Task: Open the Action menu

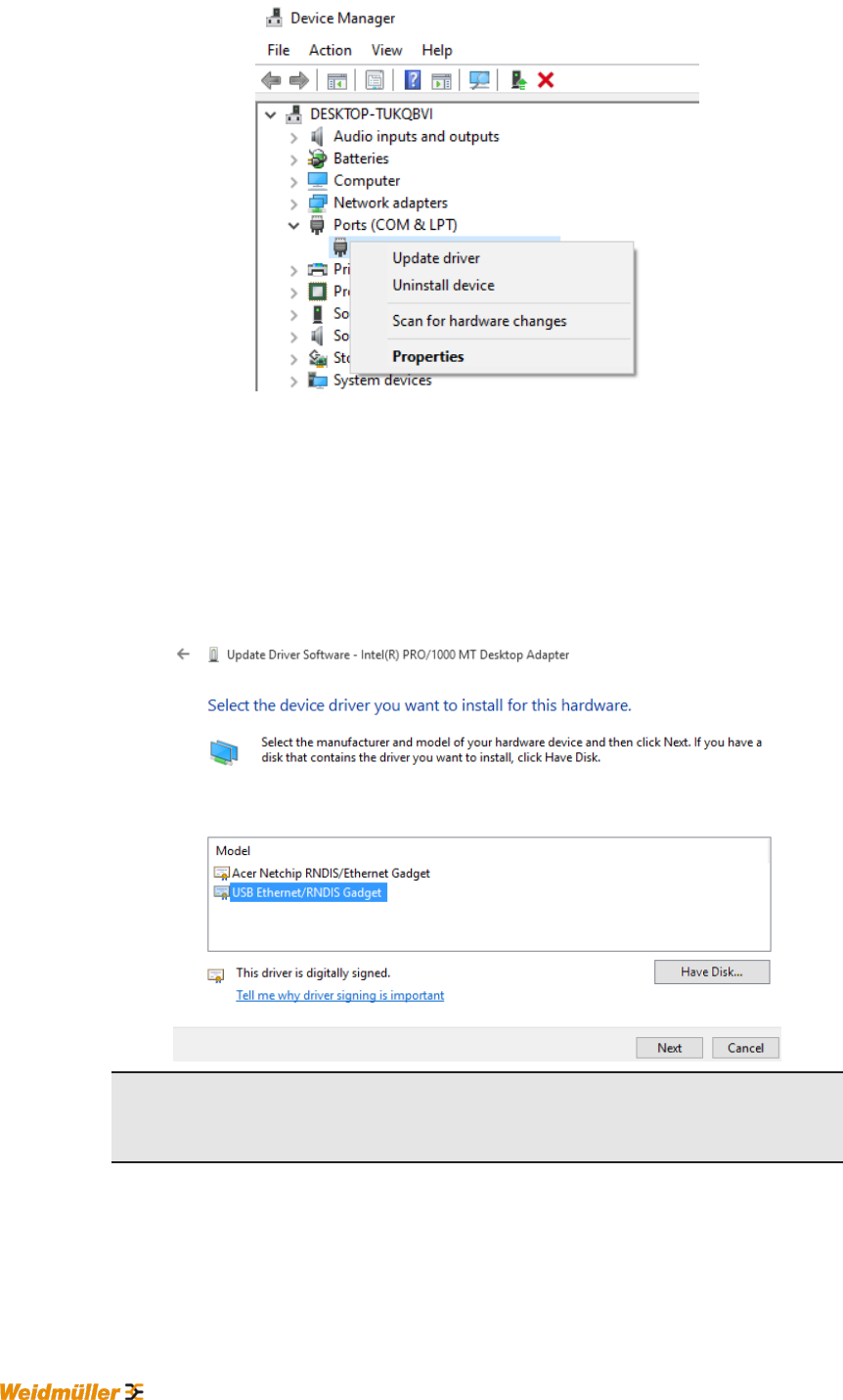Action: click(x=331, y=50)
